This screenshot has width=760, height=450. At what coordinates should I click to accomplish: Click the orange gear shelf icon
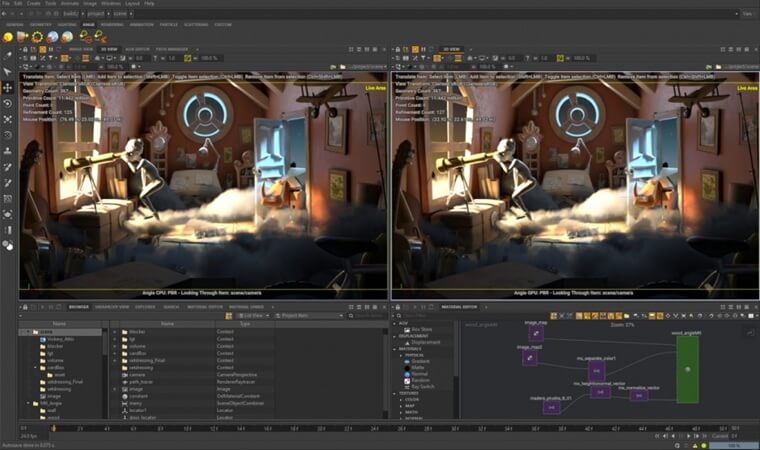point(37,37)
